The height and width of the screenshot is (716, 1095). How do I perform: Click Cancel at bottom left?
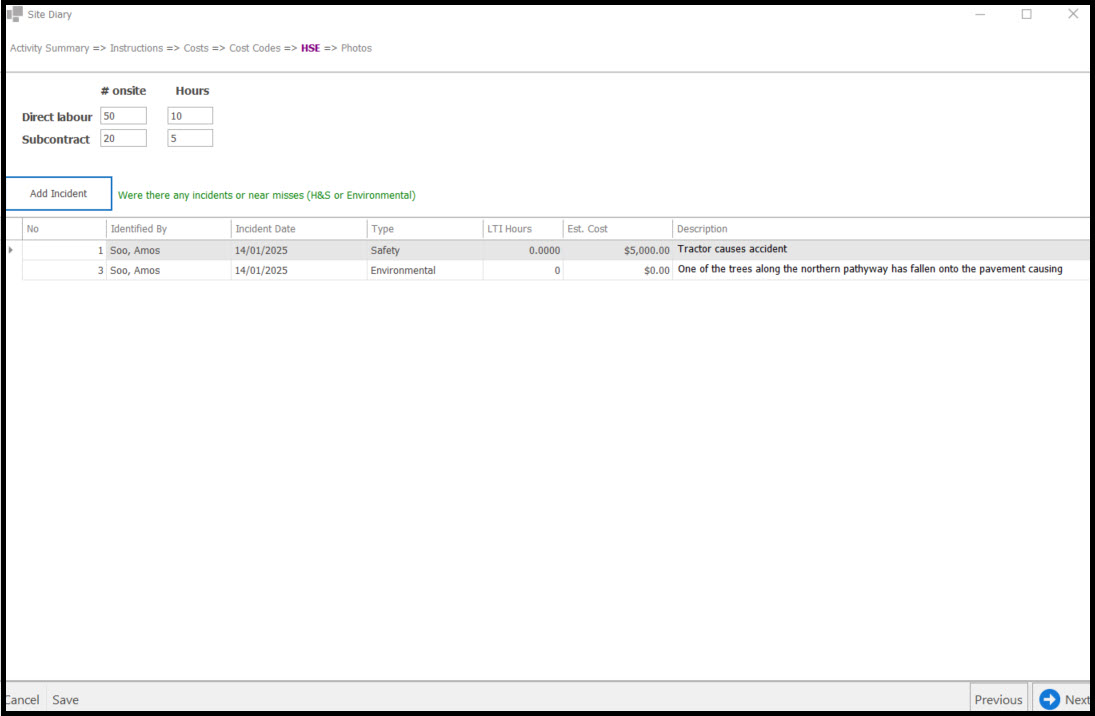tap(21, 700)
